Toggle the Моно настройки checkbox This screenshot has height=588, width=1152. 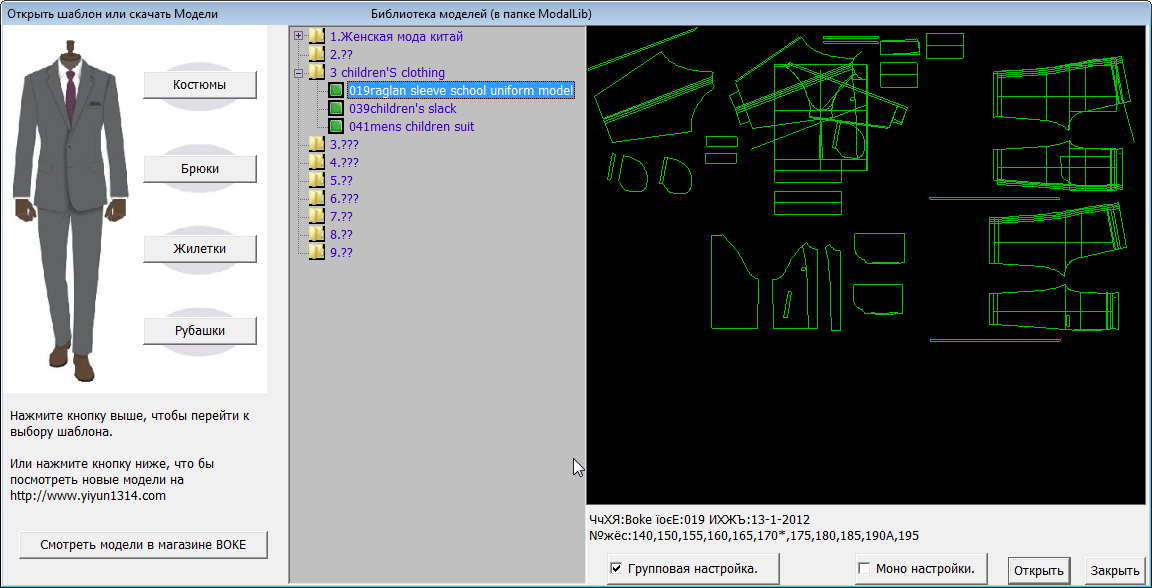(x=864, y=568)
